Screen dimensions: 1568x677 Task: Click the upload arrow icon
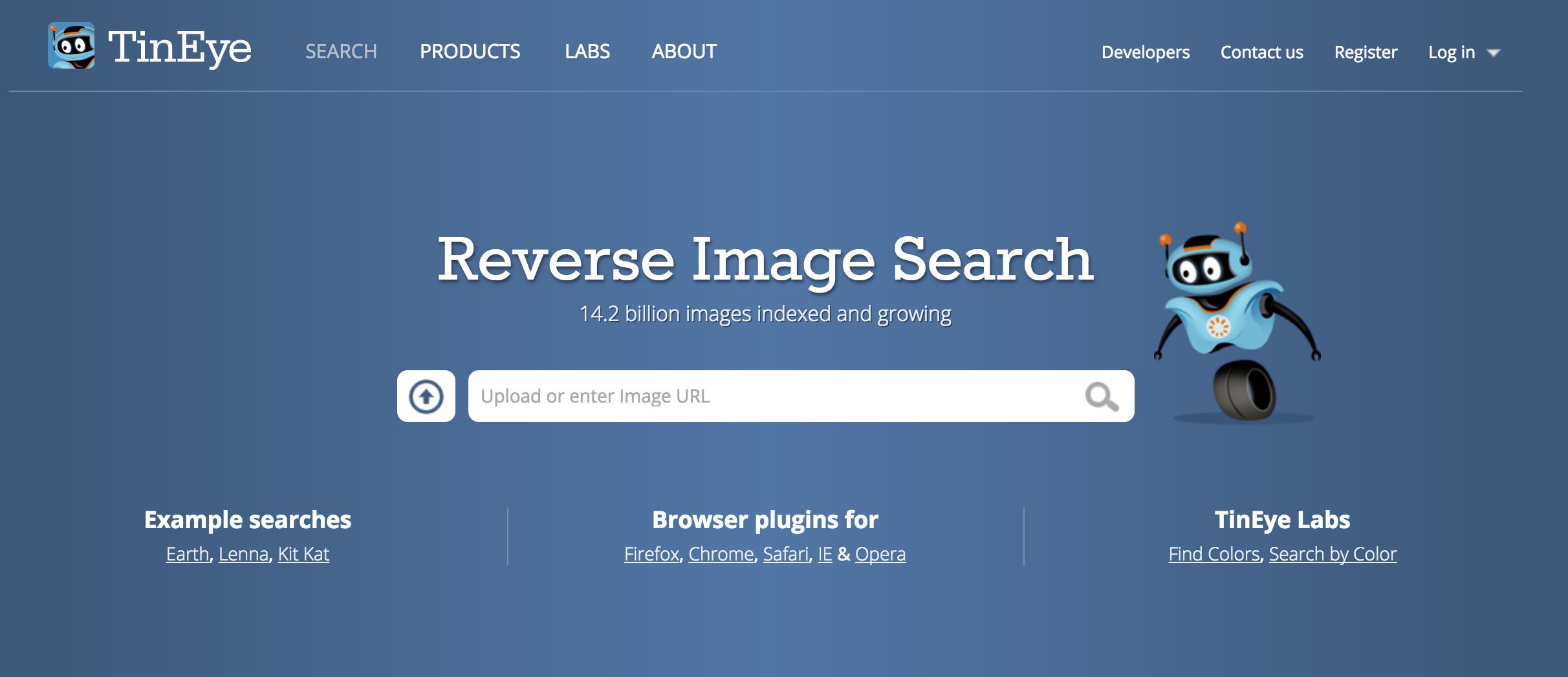coord(426,395)
